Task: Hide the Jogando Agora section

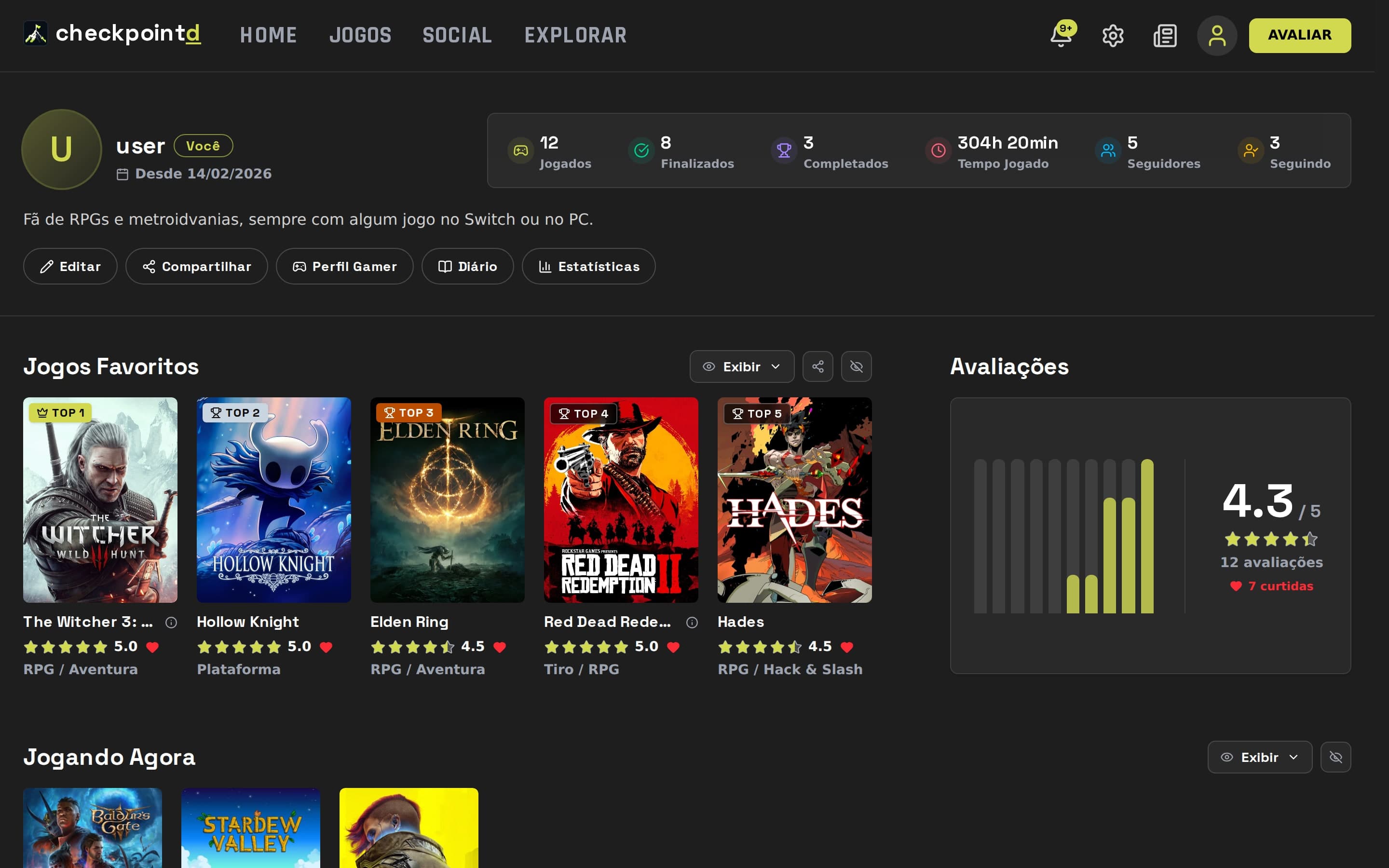Action: [x=1335, y=757]
